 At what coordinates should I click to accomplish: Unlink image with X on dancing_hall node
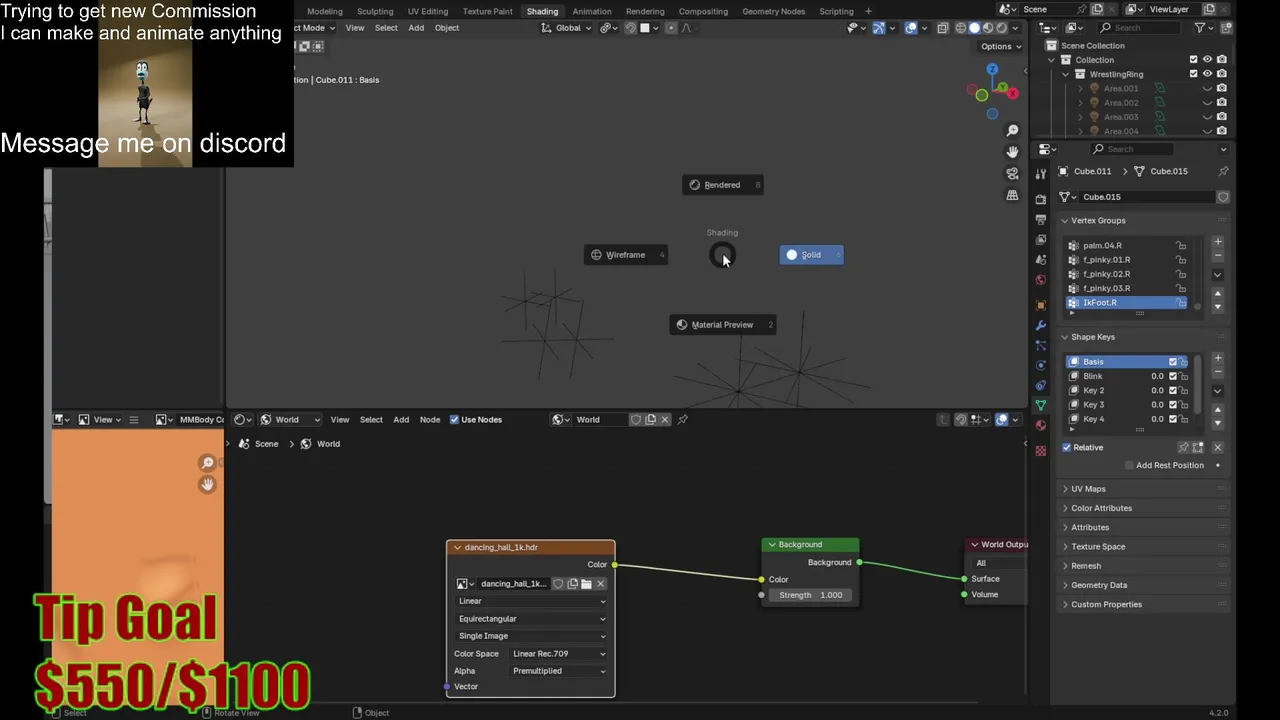tap(600, 584)
